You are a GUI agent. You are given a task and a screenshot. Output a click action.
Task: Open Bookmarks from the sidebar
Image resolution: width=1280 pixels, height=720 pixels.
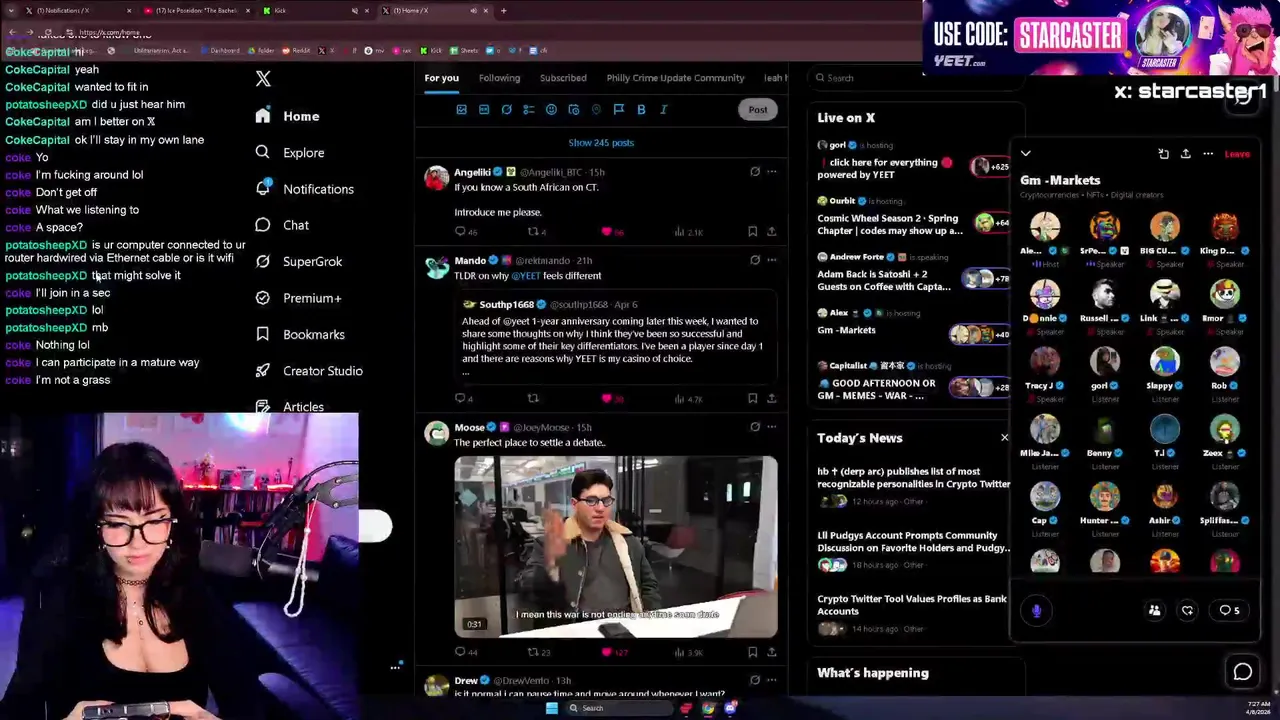[300, 334]
